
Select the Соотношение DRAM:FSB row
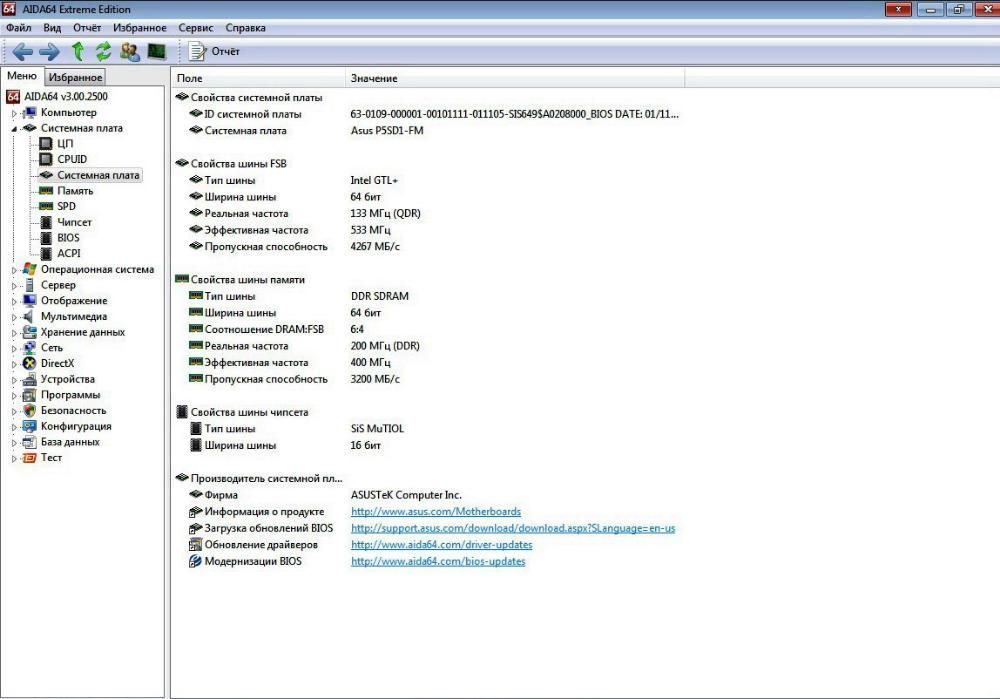[276, 330]
